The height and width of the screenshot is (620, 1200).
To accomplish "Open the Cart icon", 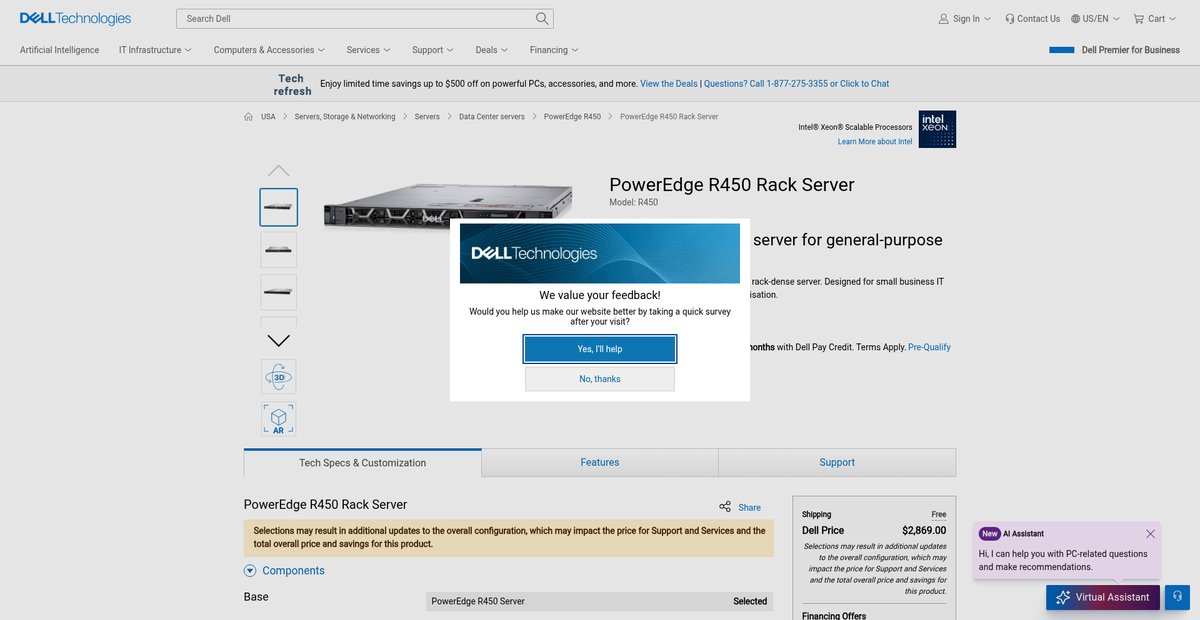I will pyautogui.click(x=1138, y=18).
